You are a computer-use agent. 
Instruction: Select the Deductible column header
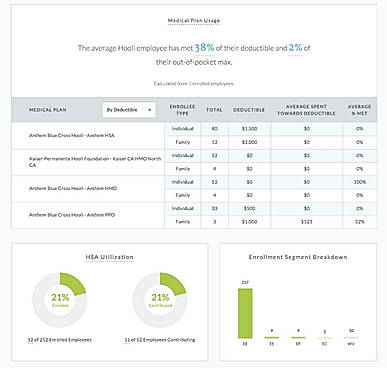tap(249, 110)
